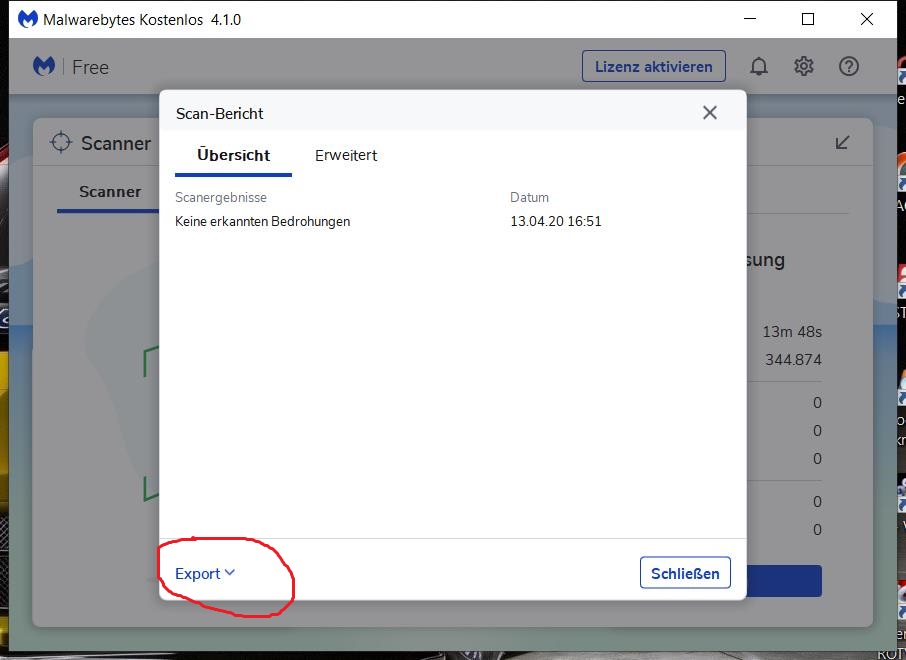Close the Scan-Bericht dialog with the X
The image size is (906, 660).
710,113
